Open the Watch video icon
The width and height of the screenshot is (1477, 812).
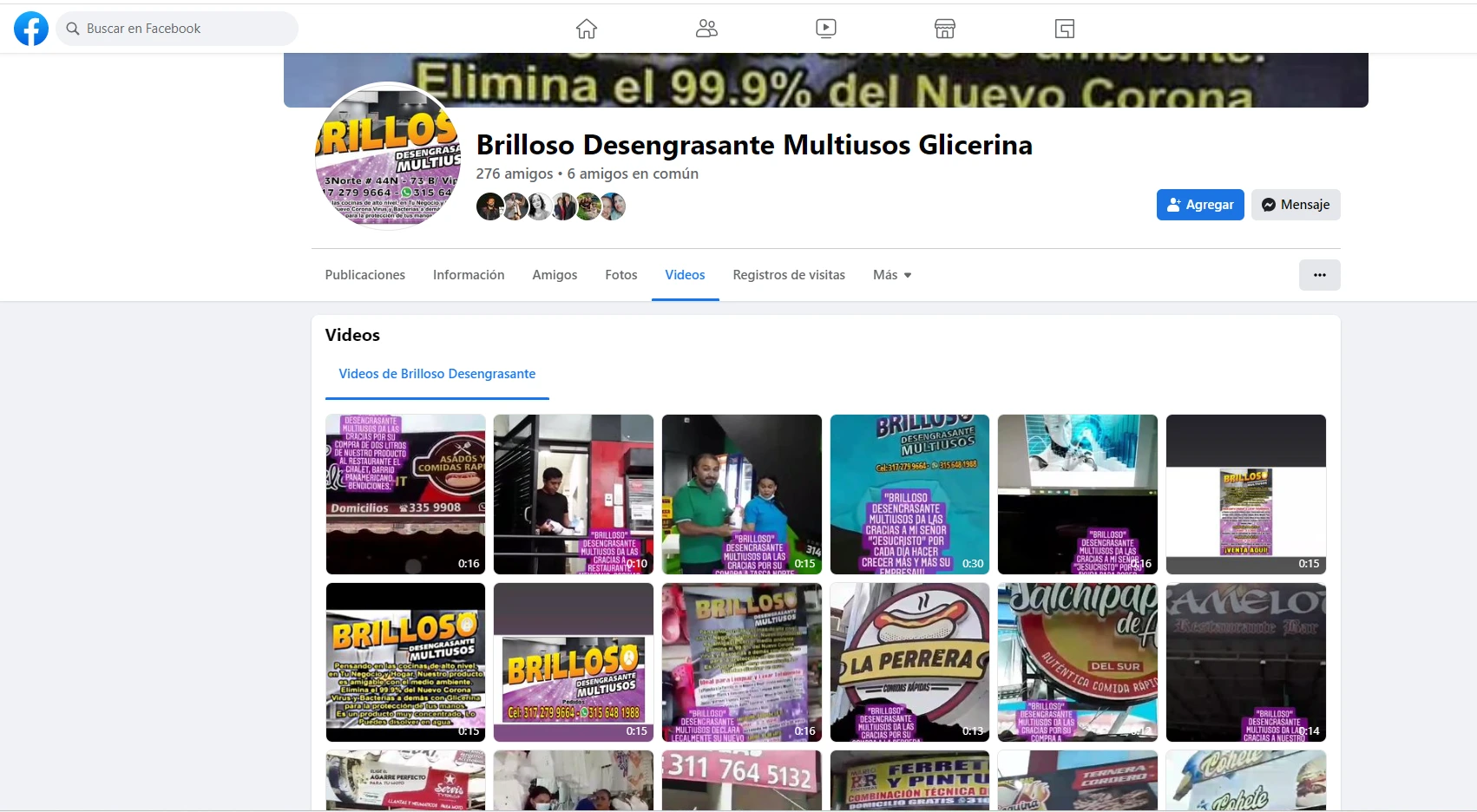tap(826, 29)
